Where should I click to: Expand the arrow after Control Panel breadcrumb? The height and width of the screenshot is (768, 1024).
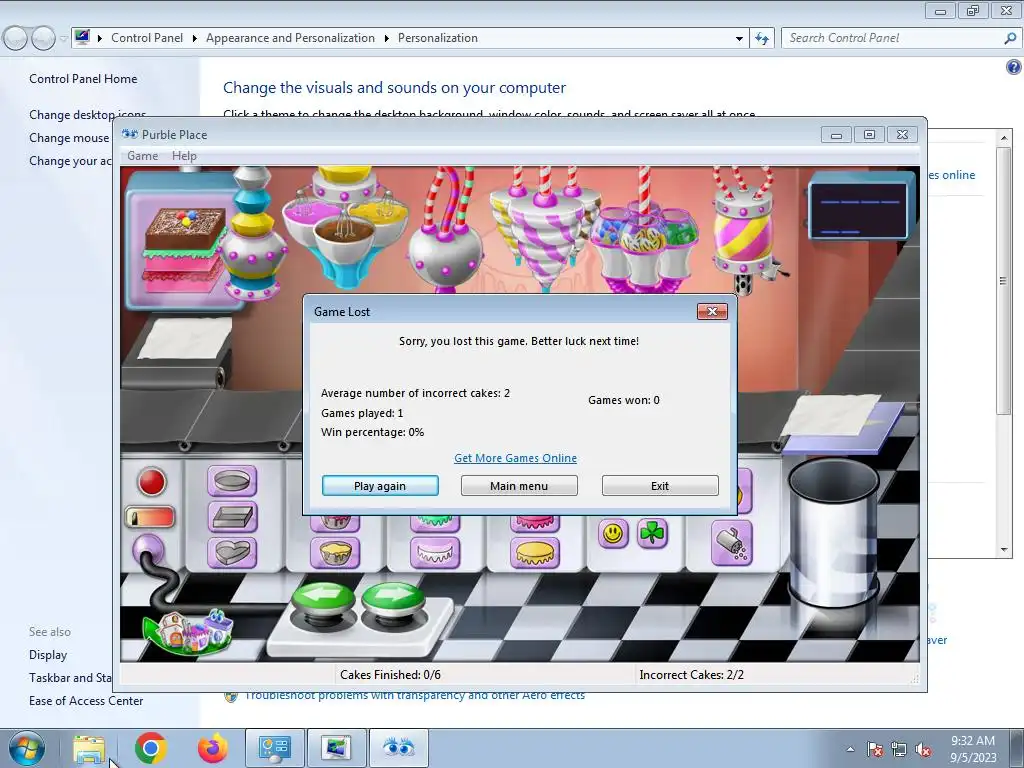[x=195, y=39]
